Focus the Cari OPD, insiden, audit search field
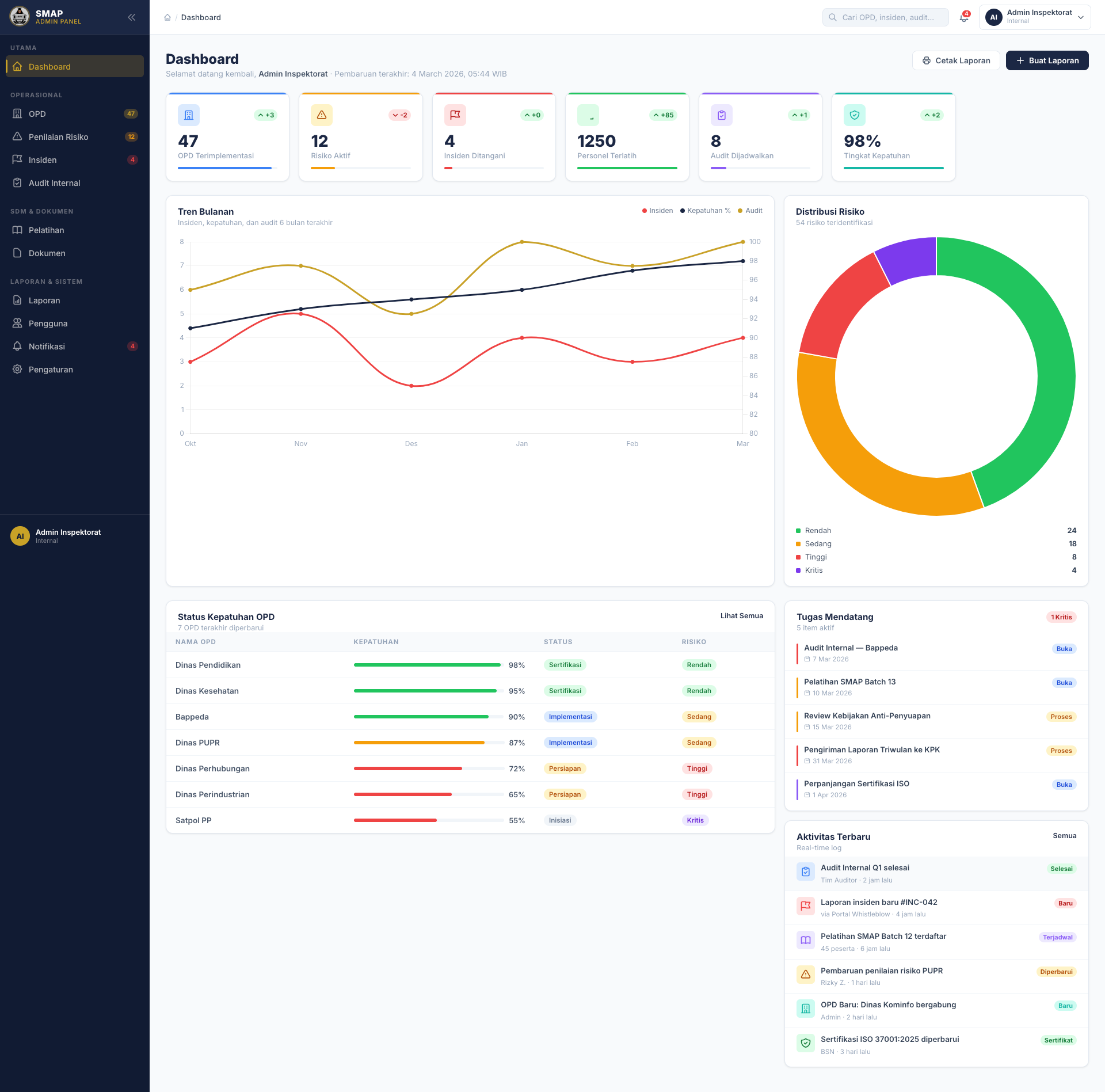Screen dimensions: 1105x1092 [885, 17]
